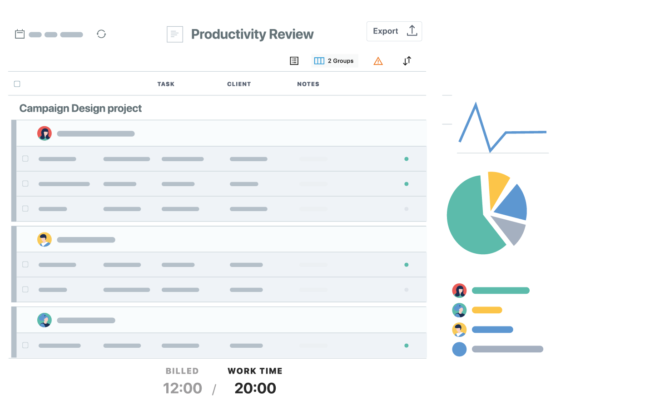Sort by the CLIENT column header
The image size is (660, 400).
pos(239,84)
